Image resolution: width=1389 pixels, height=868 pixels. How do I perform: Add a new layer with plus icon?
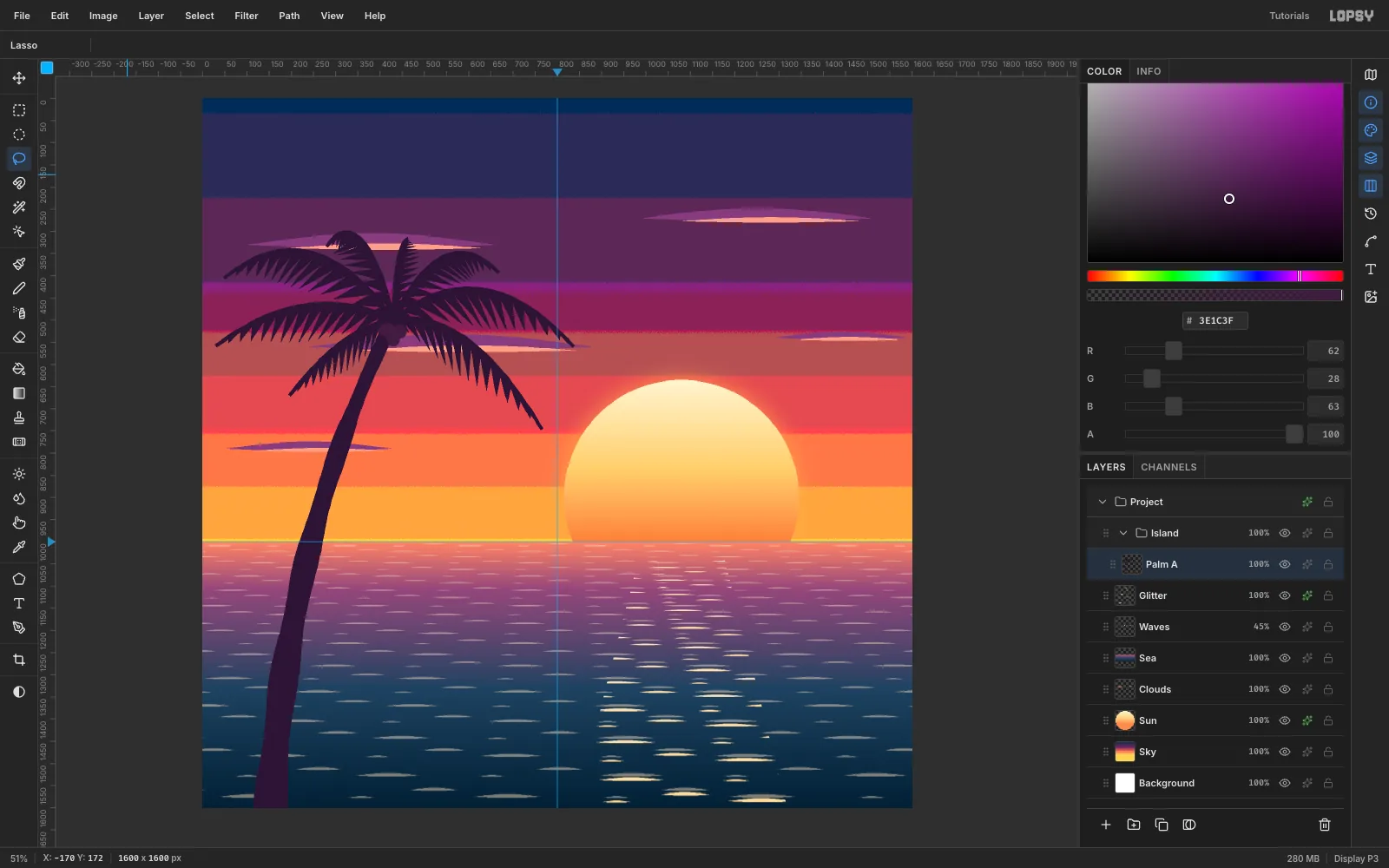(1106, 825)
